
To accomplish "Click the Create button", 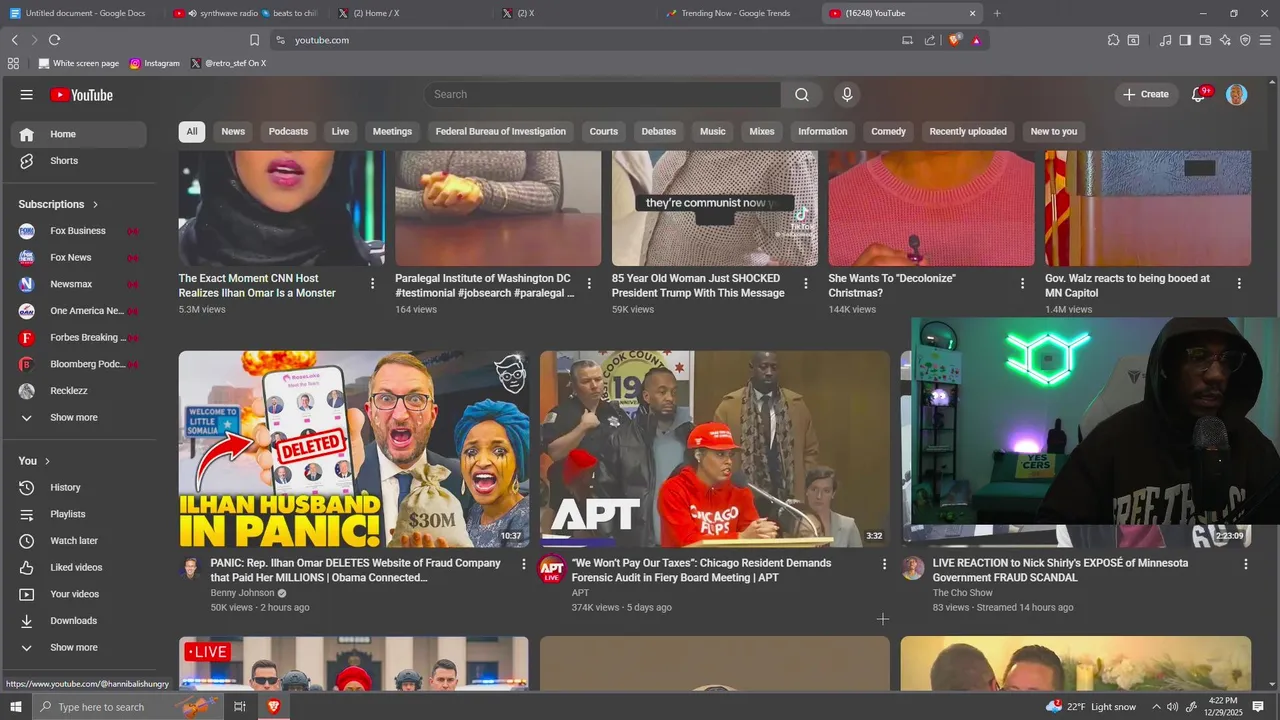I will coord(1146,94).
